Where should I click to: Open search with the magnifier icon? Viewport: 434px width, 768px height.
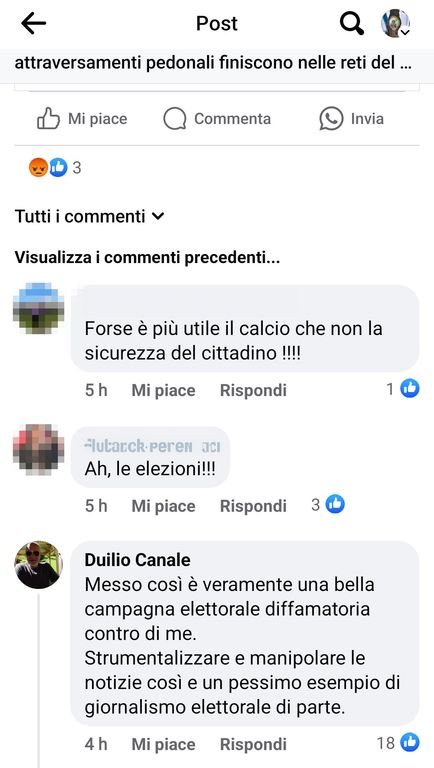[352, 23]
